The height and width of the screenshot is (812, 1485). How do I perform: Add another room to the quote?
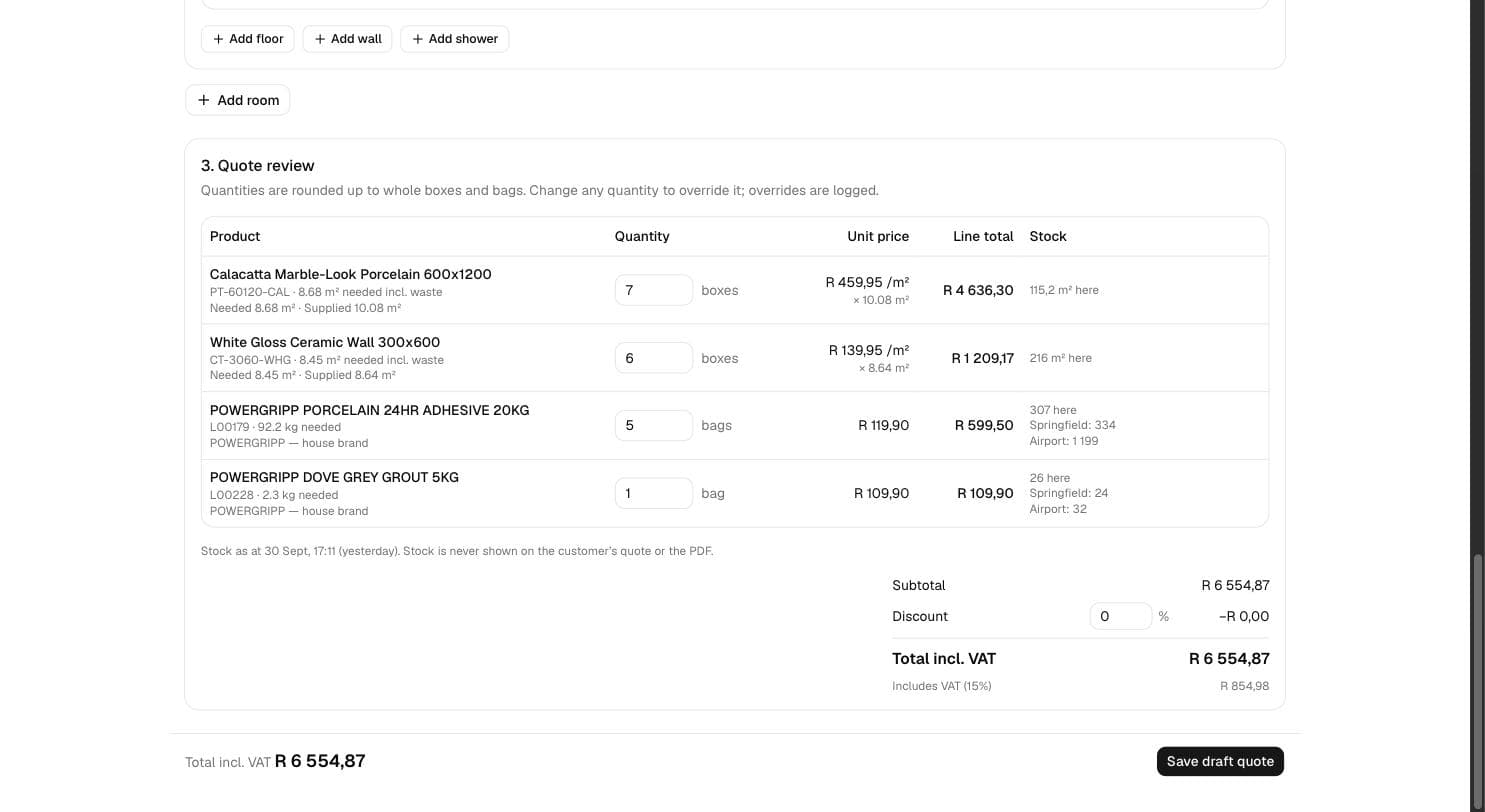tap(238, 100)
